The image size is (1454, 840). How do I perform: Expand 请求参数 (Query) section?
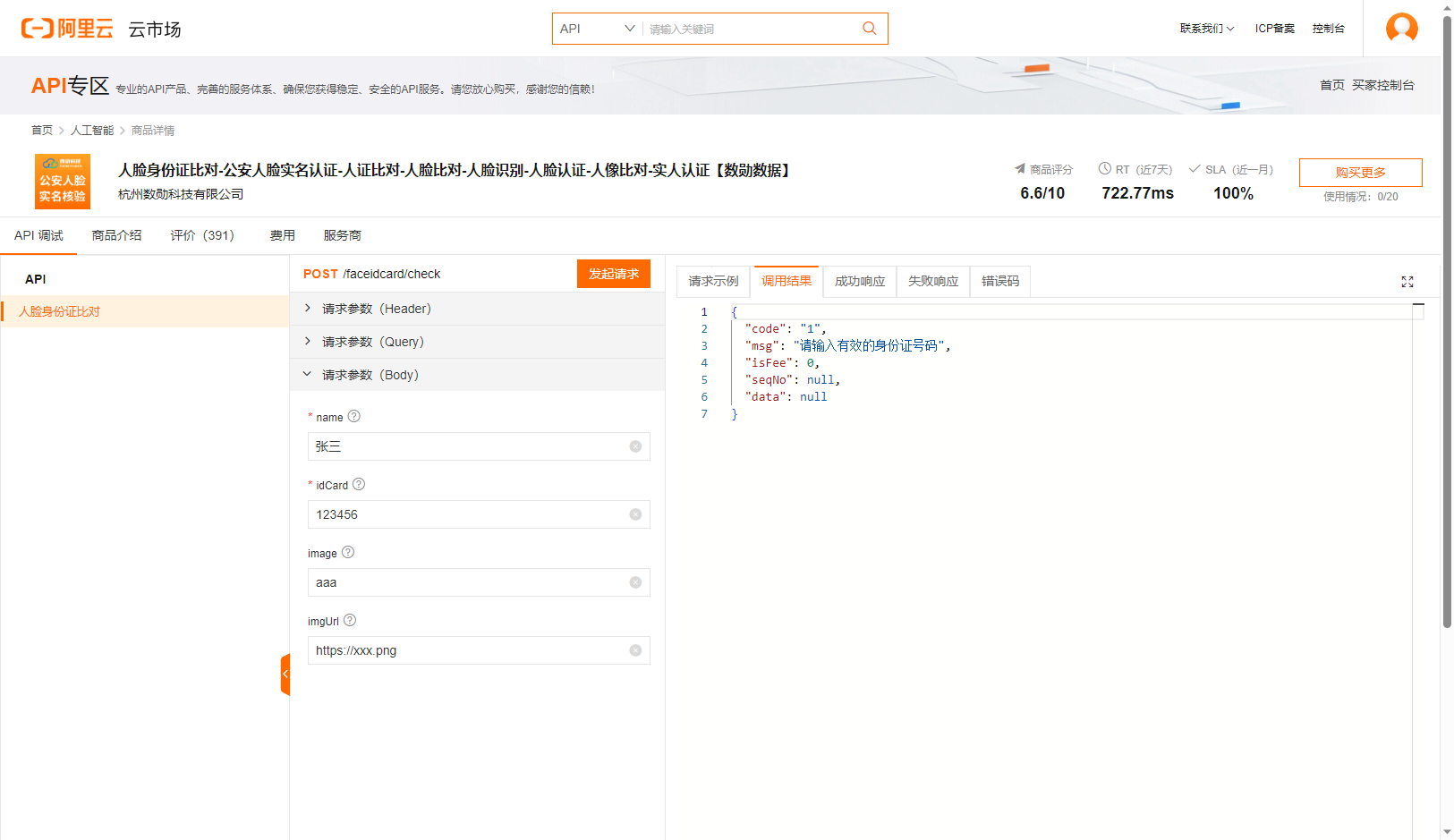(x=477, y=342)
